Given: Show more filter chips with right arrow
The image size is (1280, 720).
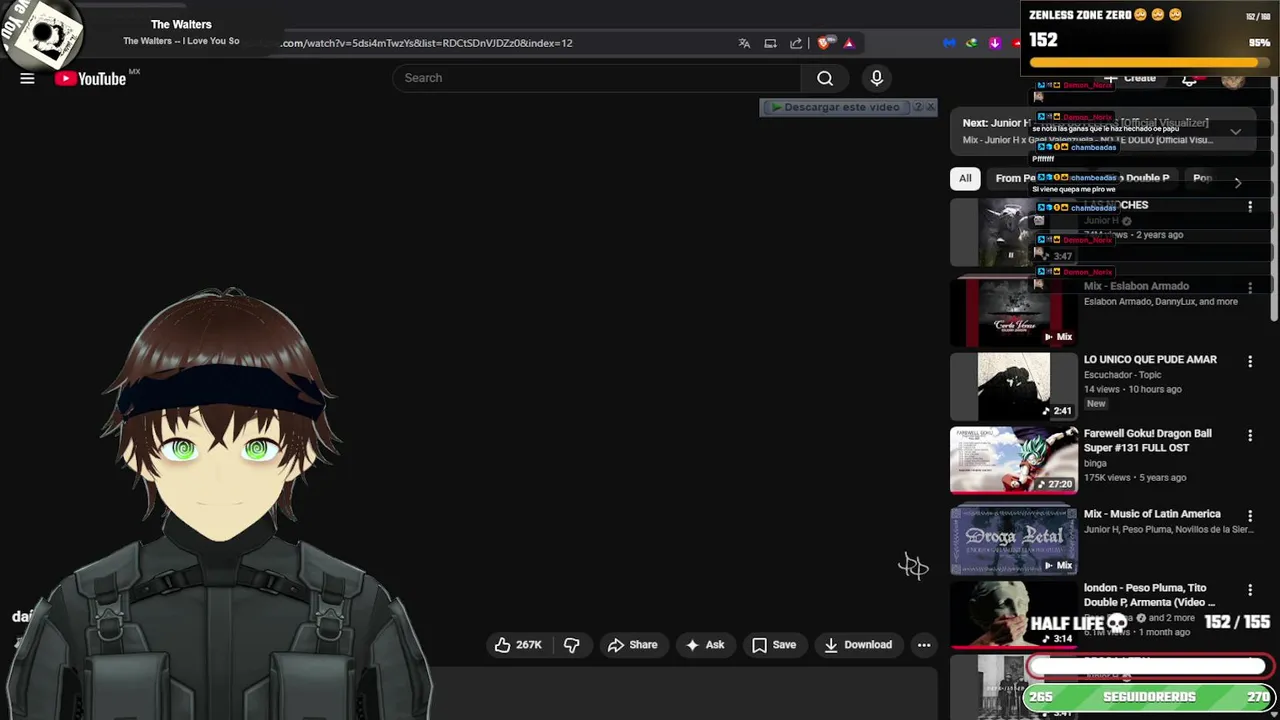Looking at the screenshot, I should [x=1238, y=182].
